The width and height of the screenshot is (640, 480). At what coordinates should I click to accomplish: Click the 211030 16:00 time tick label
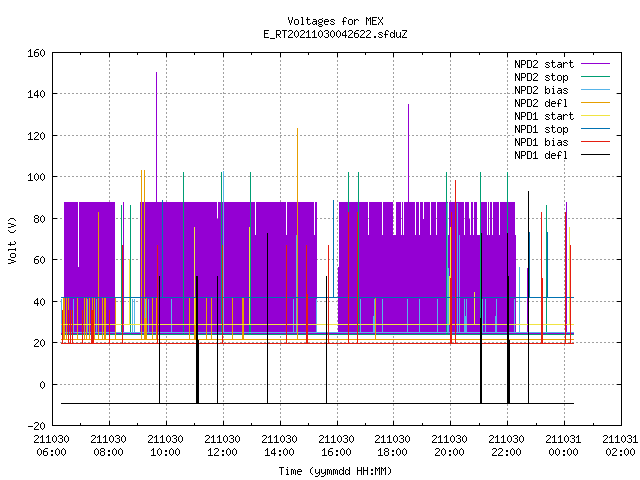click(336, 446)
